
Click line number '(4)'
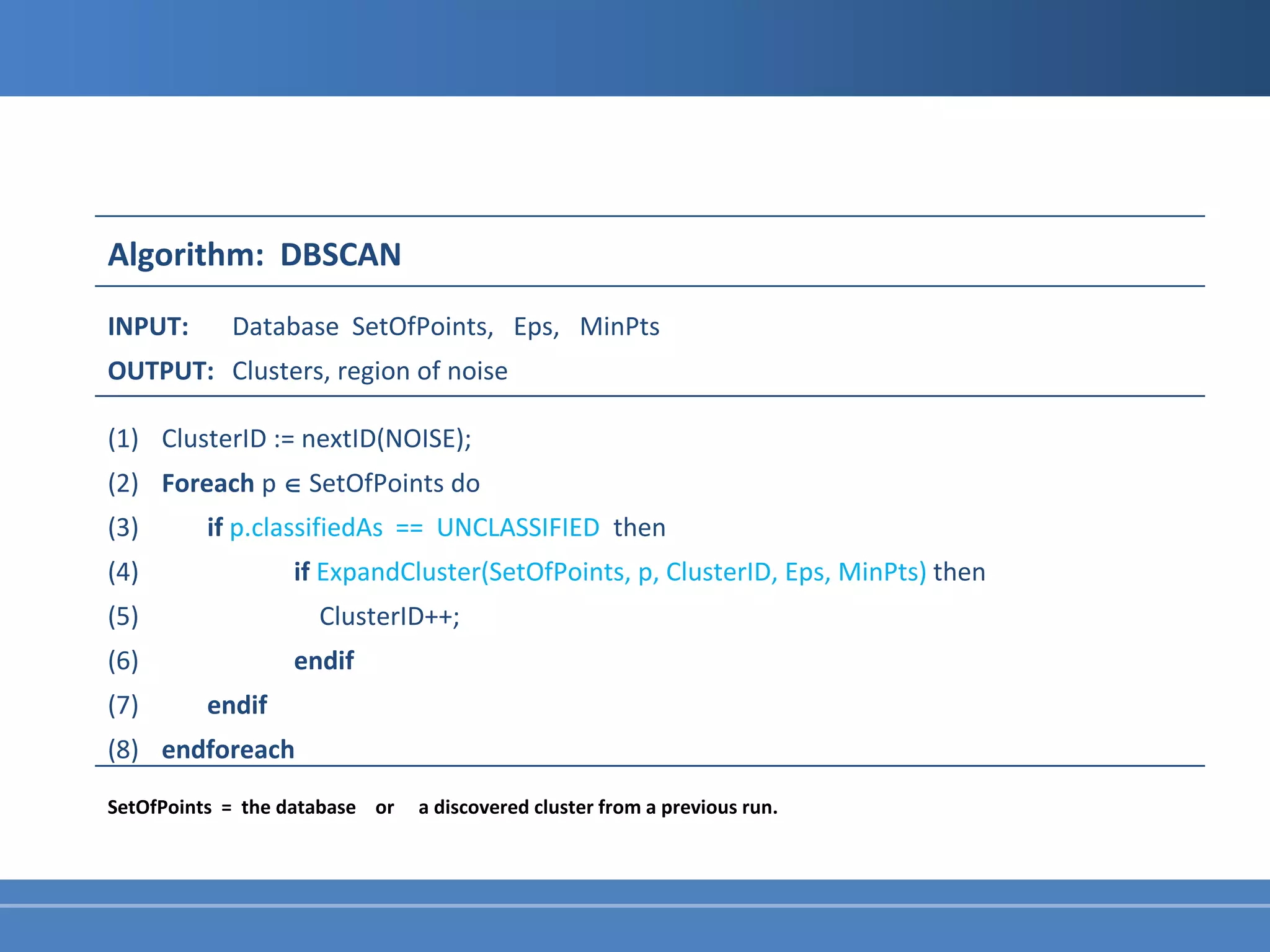(123, 572)
